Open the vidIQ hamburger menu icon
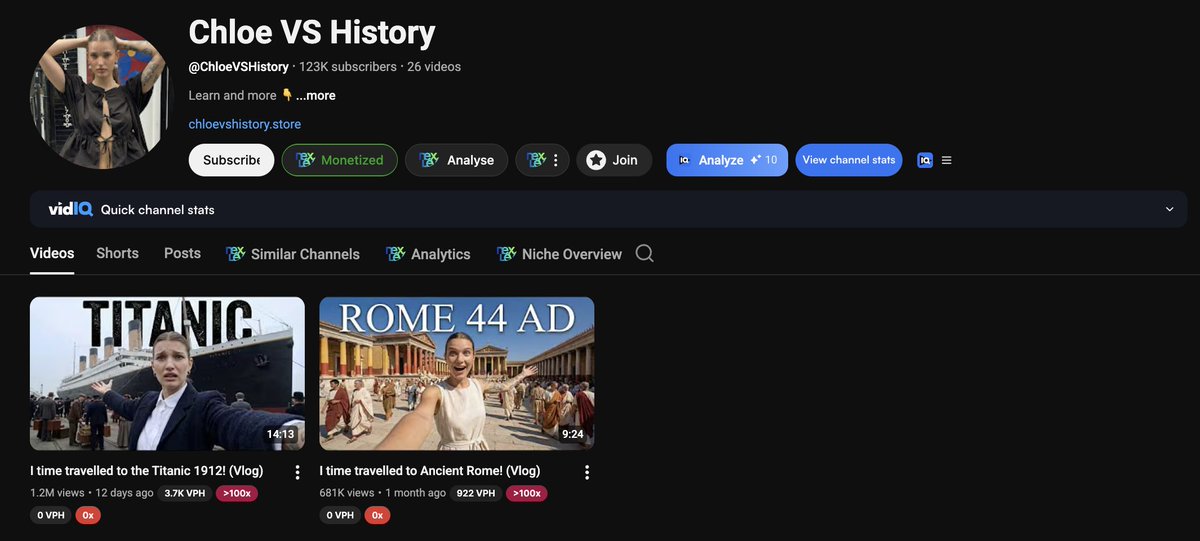Viewport: 1200px width, 541px height. coord(947,160)
